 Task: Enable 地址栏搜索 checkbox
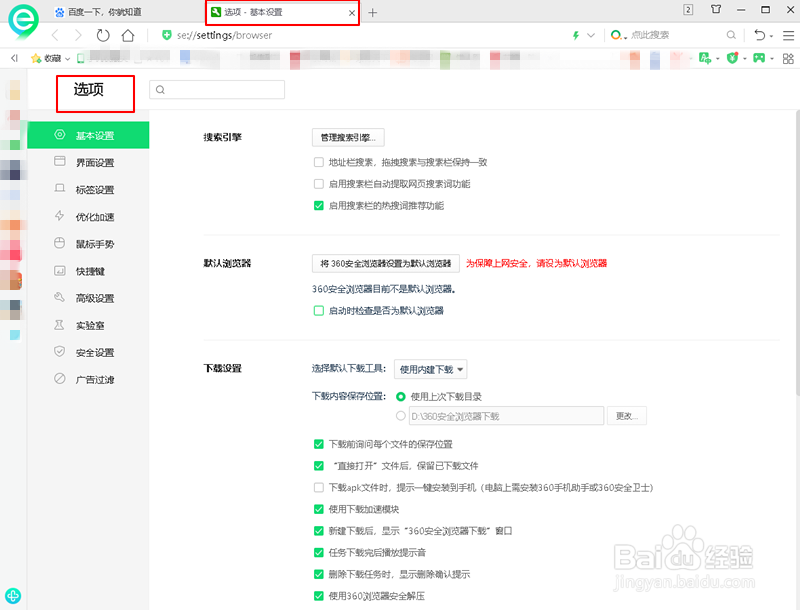(319, 162)
